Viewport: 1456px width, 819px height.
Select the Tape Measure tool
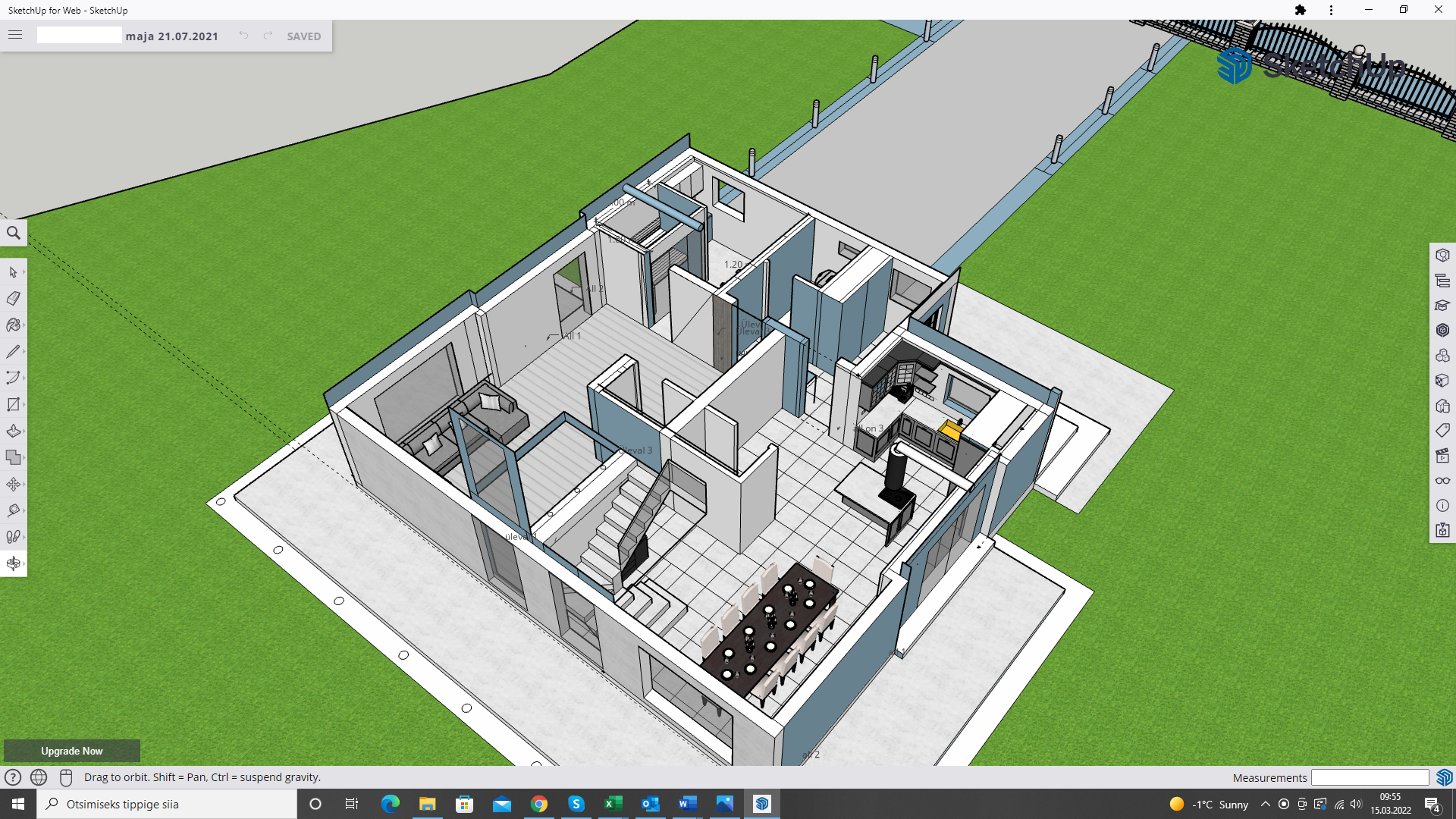pyautogui.click(x=13, y=510)
